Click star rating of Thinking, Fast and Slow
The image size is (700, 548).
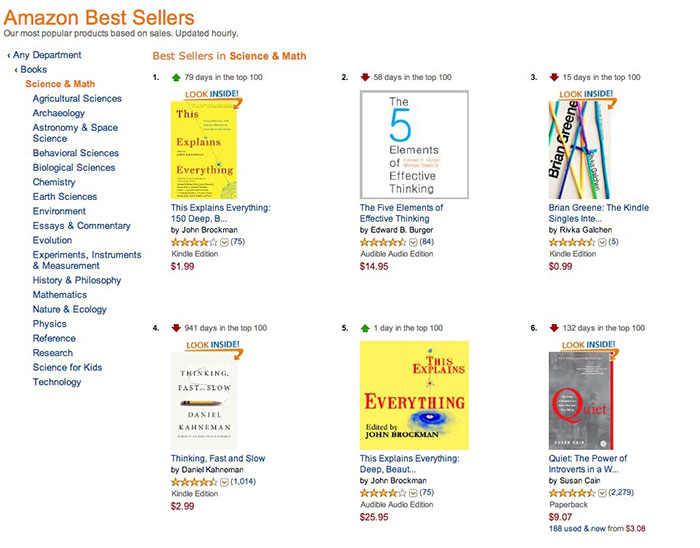point(193,482)
